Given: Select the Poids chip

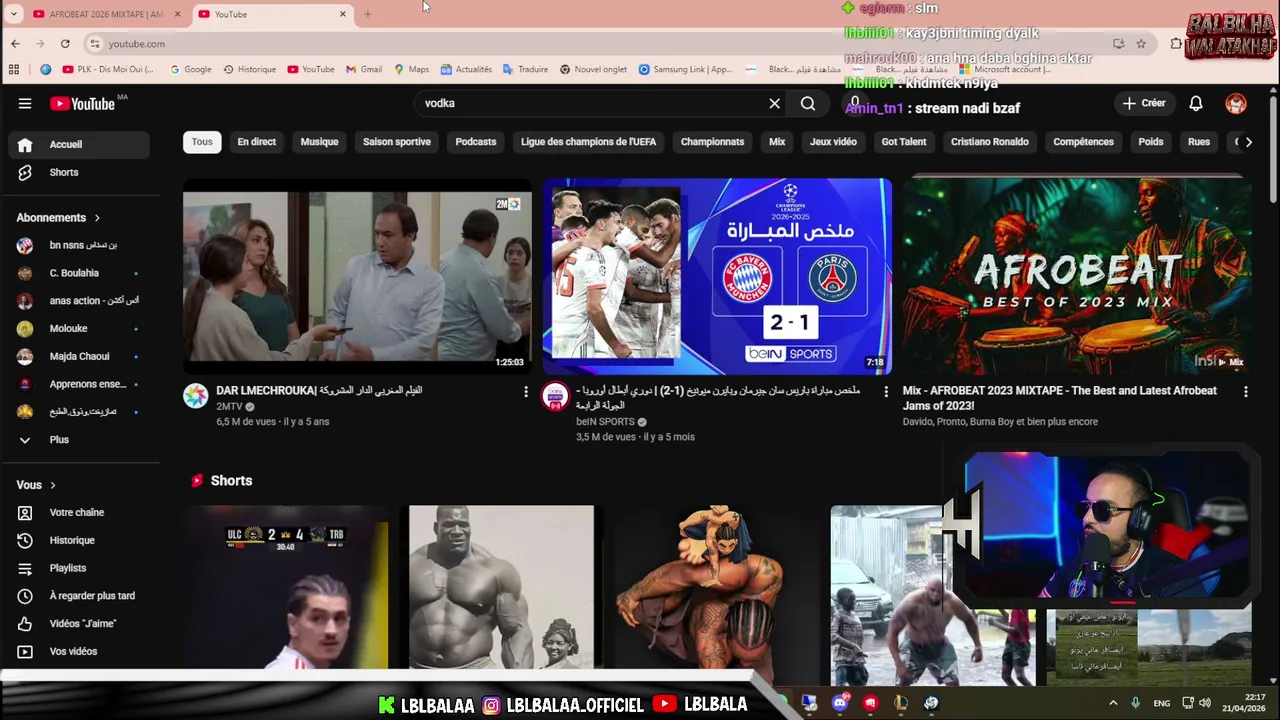Looking at the screenshot, I should (1151, 142).
